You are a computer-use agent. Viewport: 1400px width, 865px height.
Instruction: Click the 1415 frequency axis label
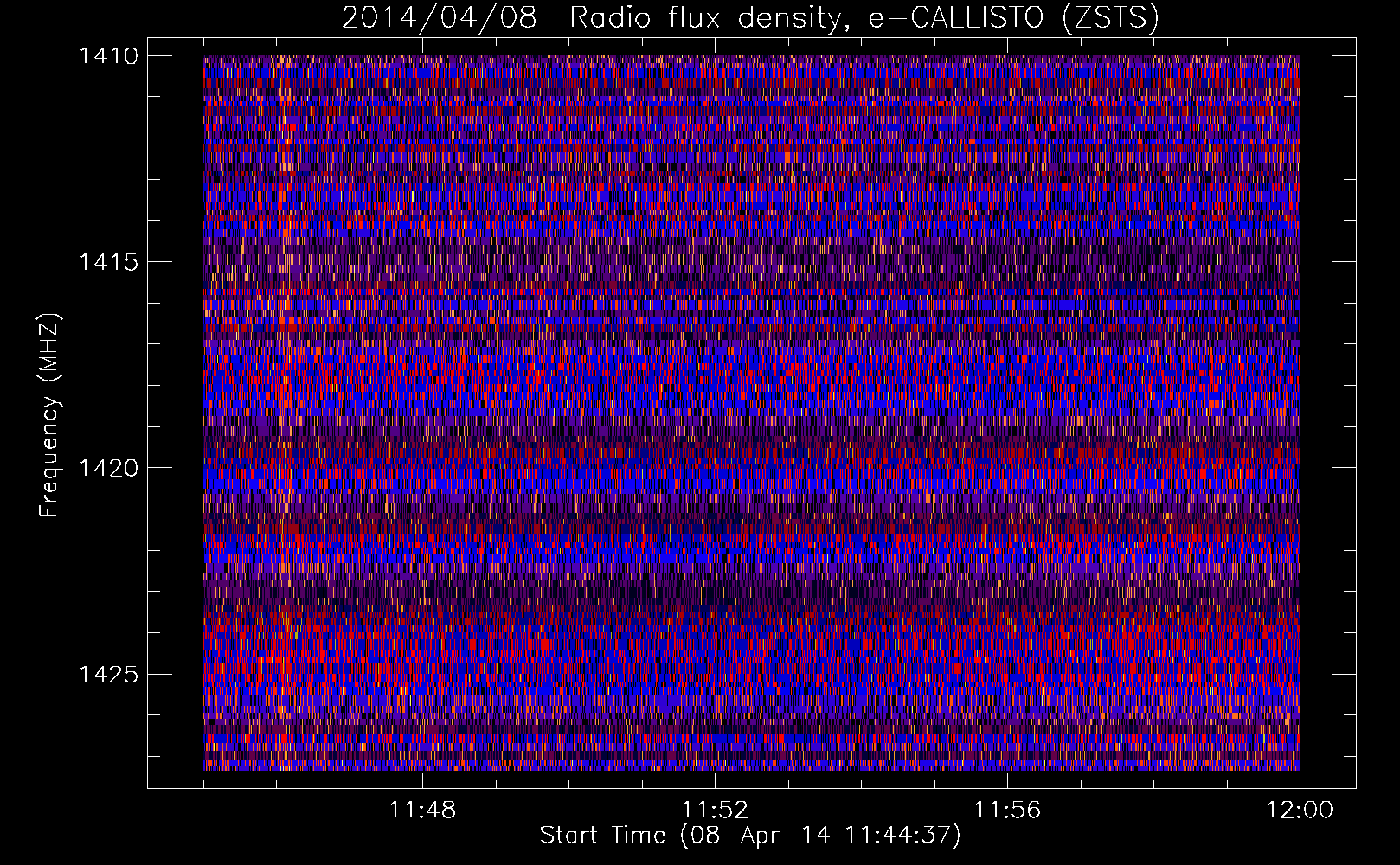tap(108, 262)
